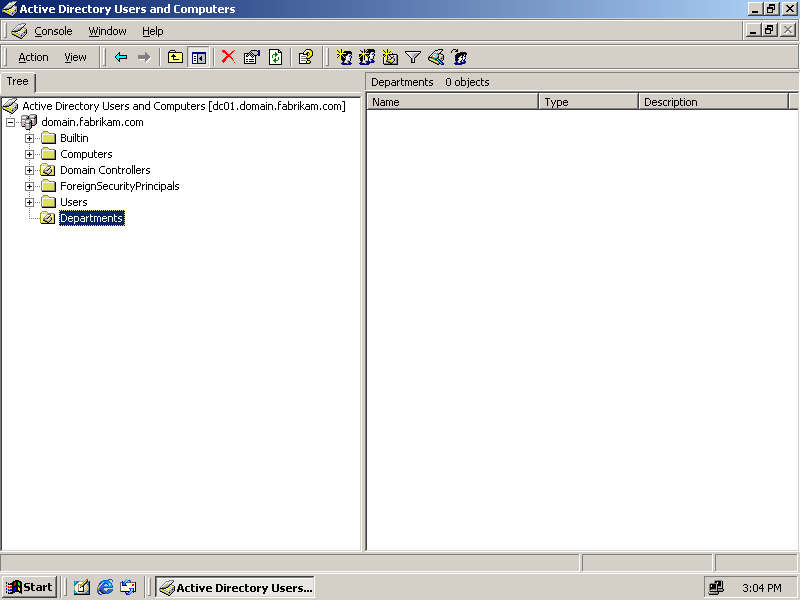
Task: Create a new group with toolbar icon
Action: 367,57
